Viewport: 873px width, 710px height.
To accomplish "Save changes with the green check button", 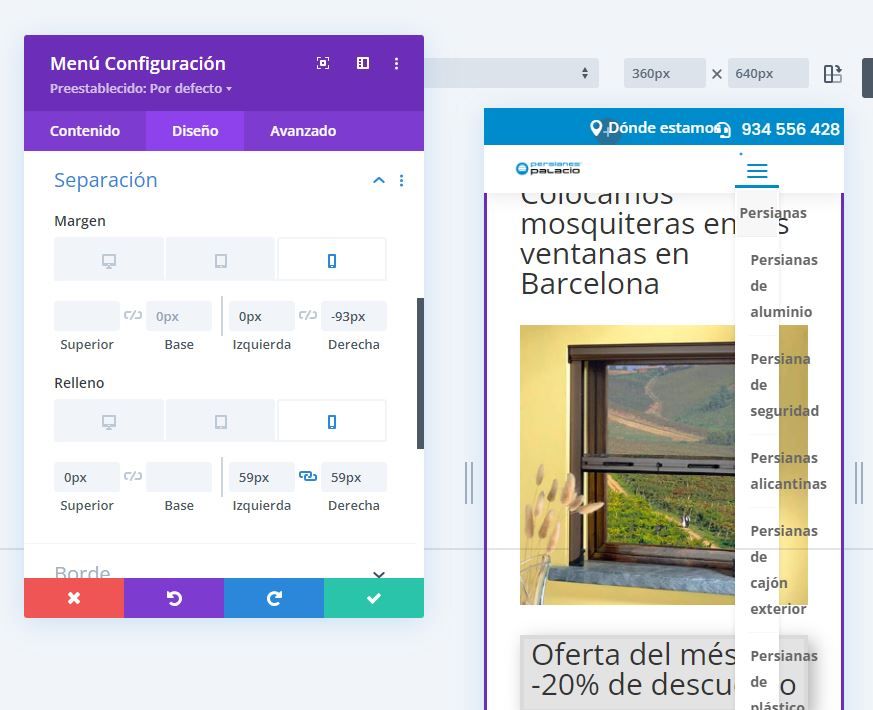I will click(x=374, y=598).
